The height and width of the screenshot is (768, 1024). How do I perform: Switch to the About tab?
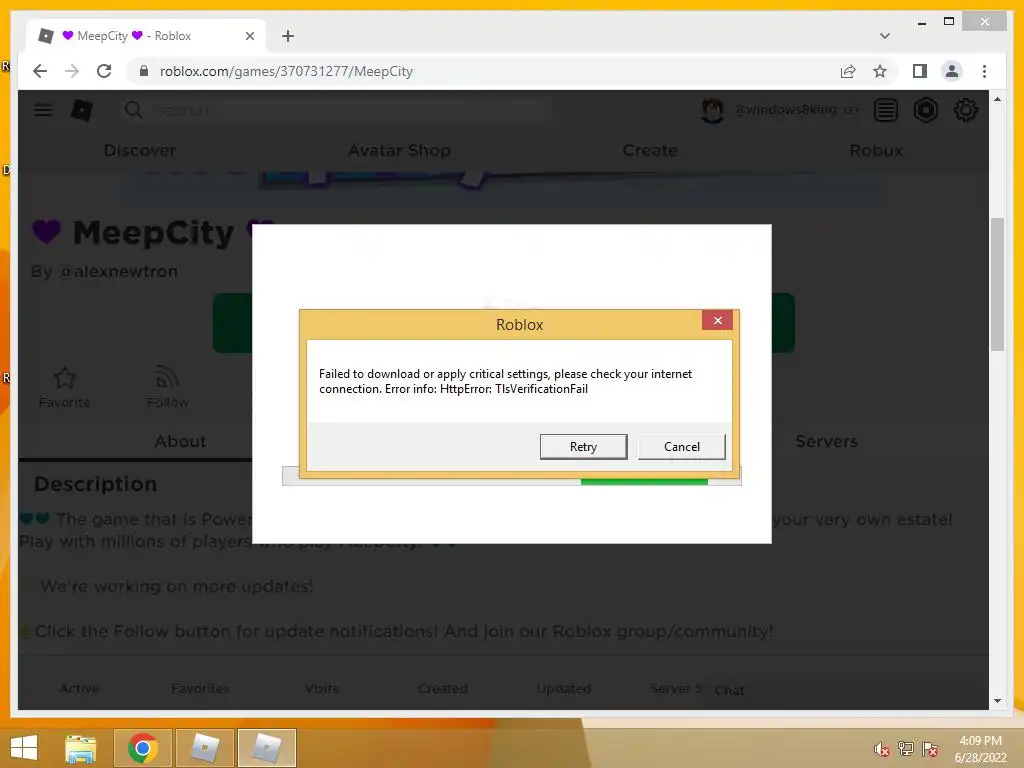click(180, 441)
